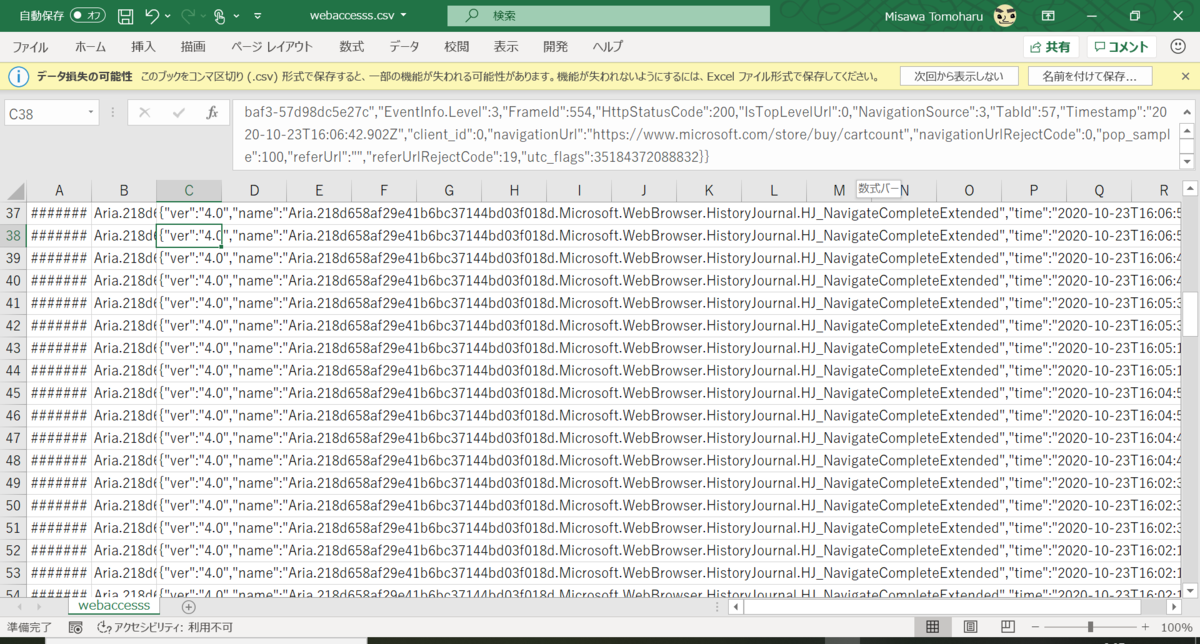Click the blue info icon in warning bar
This screenshot has height=644, width=1200.
tap(19, 76)
